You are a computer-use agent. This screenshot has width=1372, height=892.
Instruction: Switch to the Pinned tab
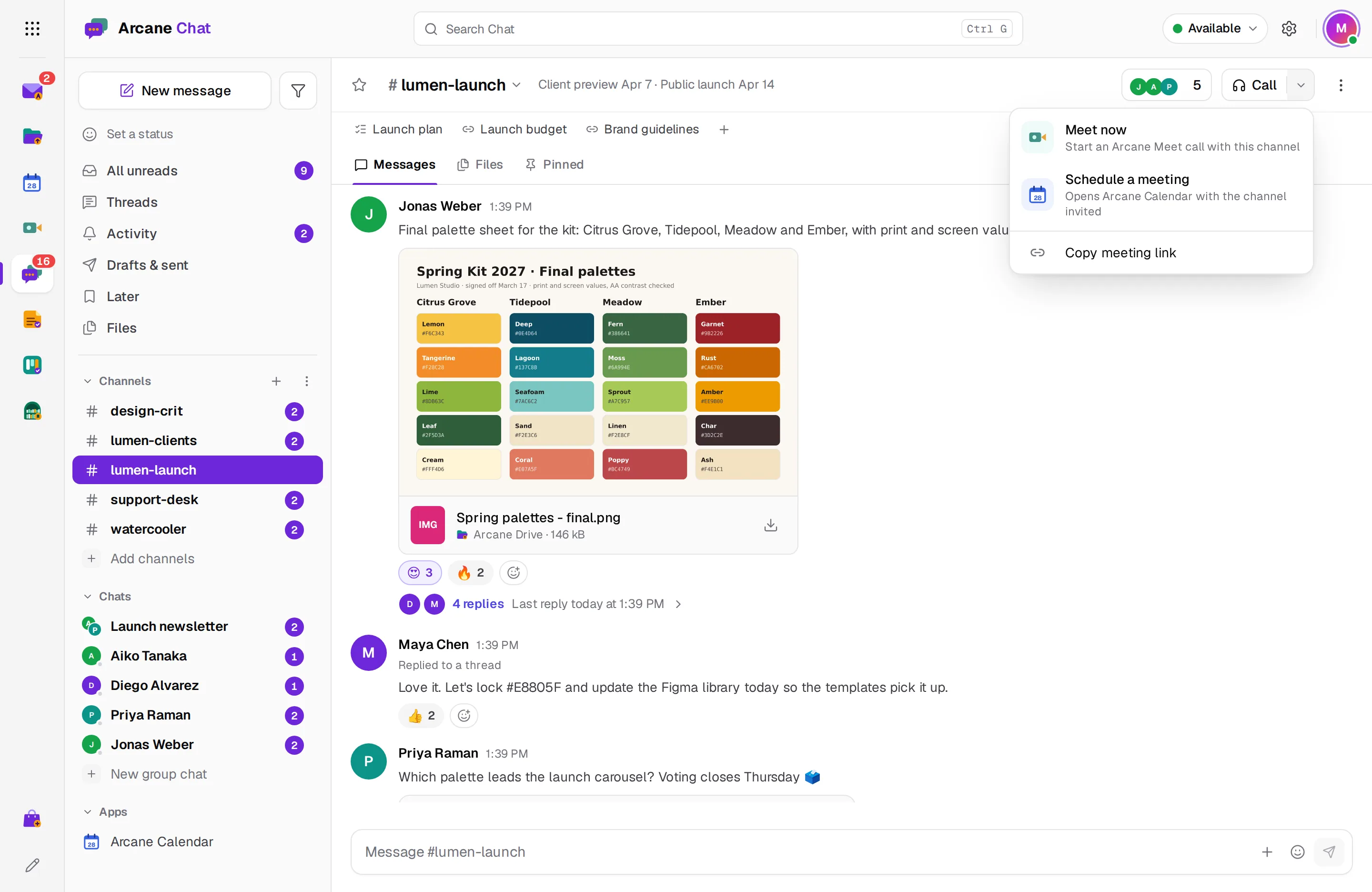(x=555, y=165)
